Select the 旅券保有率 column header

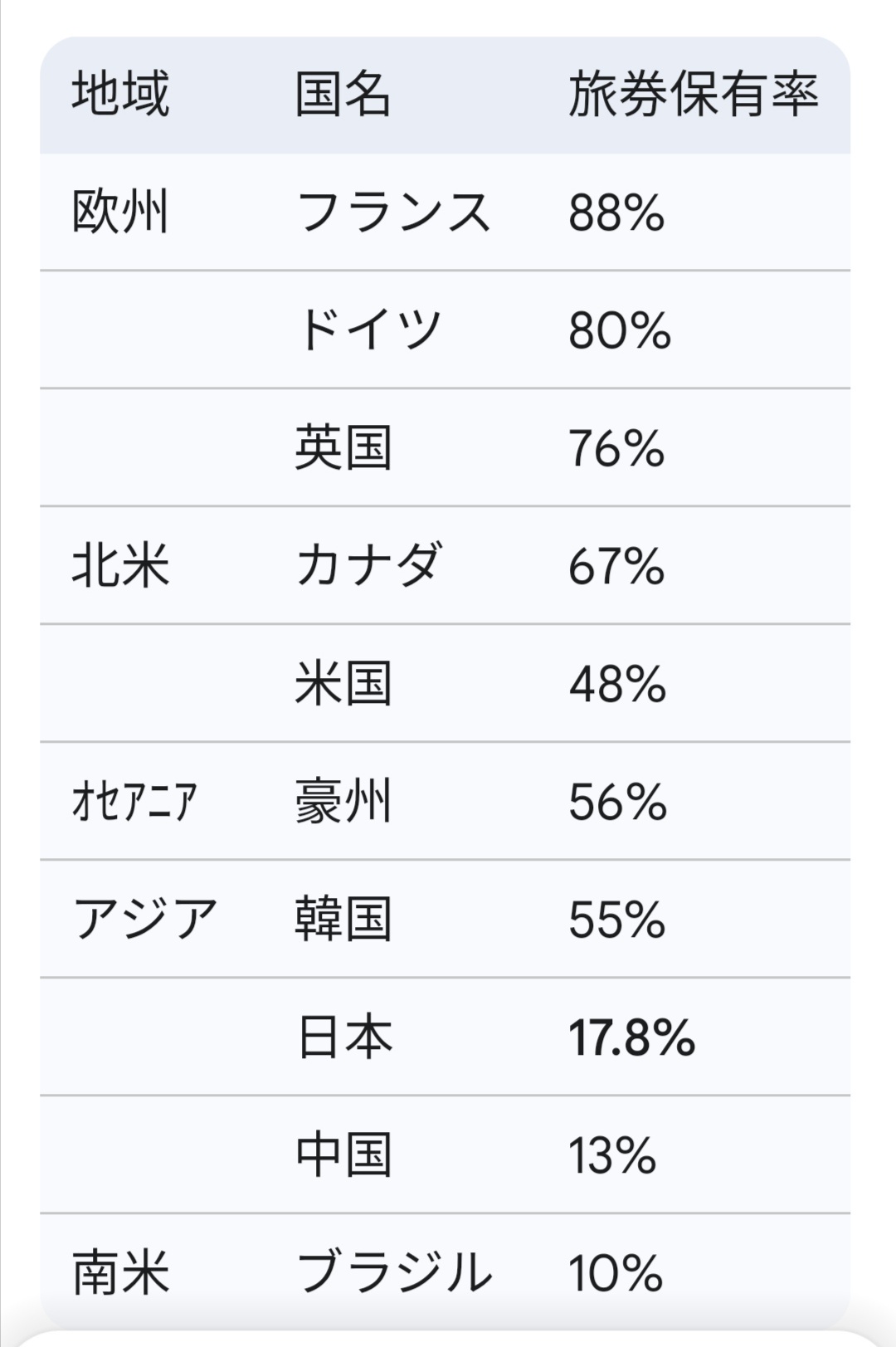694,94
